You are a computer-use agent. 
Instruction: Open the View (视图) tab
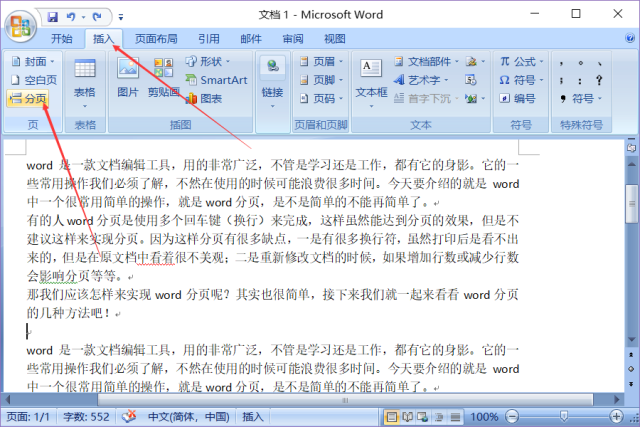pyautogui.click(x=335, y=39)
